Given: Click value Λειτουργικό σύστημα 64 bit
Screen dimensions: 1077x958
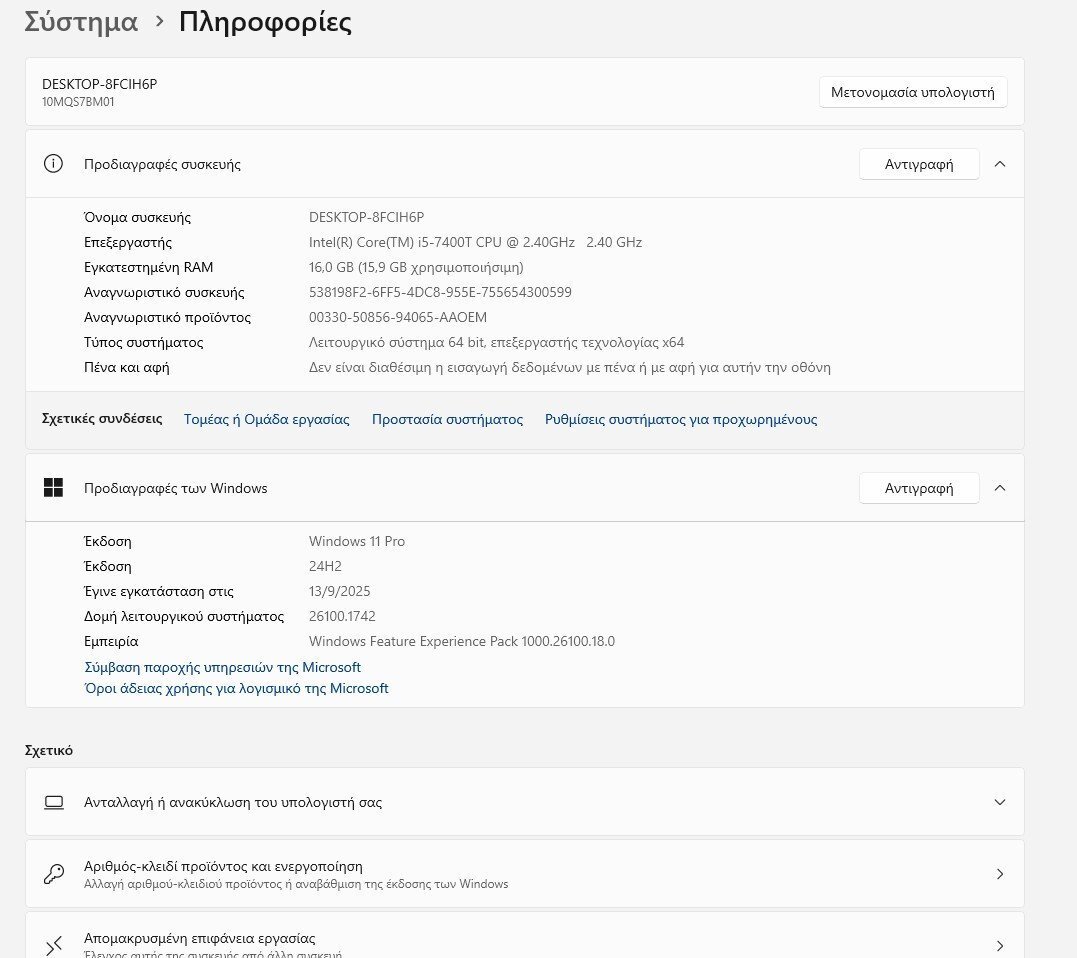Looking at the screenshot, I should (x=497, y=342).
